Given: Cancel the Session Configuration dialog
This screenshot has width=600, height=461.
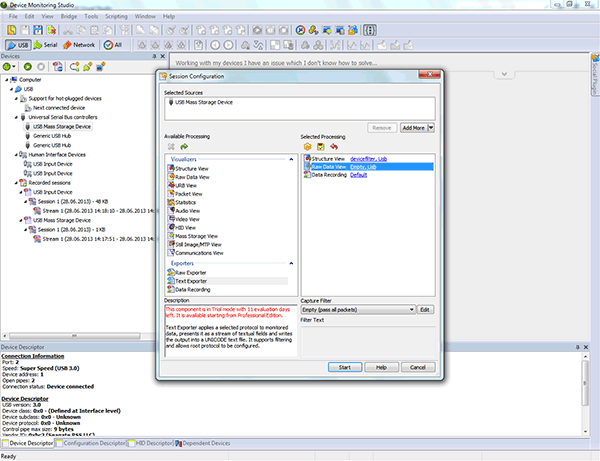Looking at the screenshot, I should (x=418, y=367).
